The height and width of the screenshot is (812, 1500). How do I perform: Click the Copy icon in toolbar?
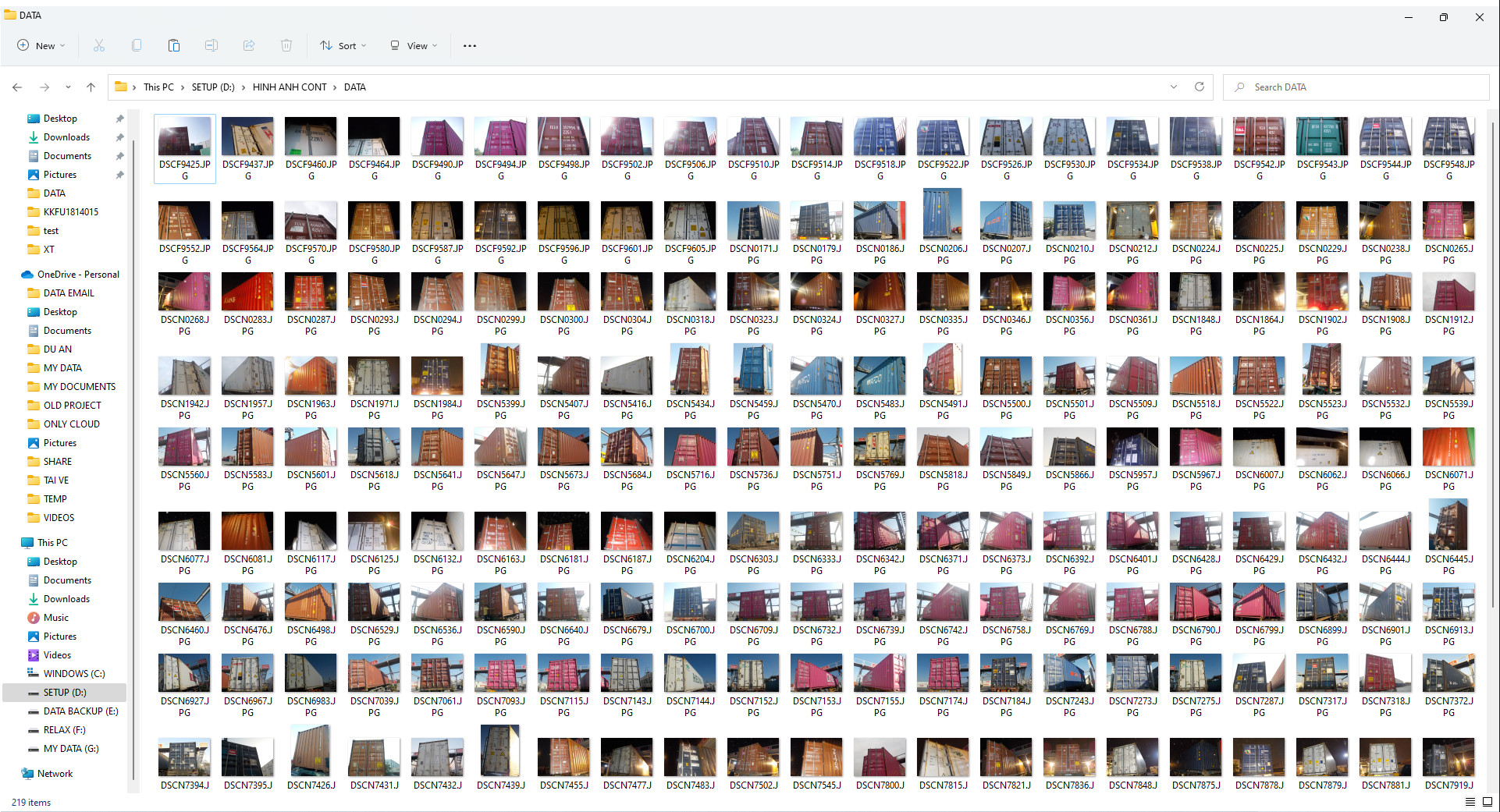pyautogui.click(x=137, y=46)
